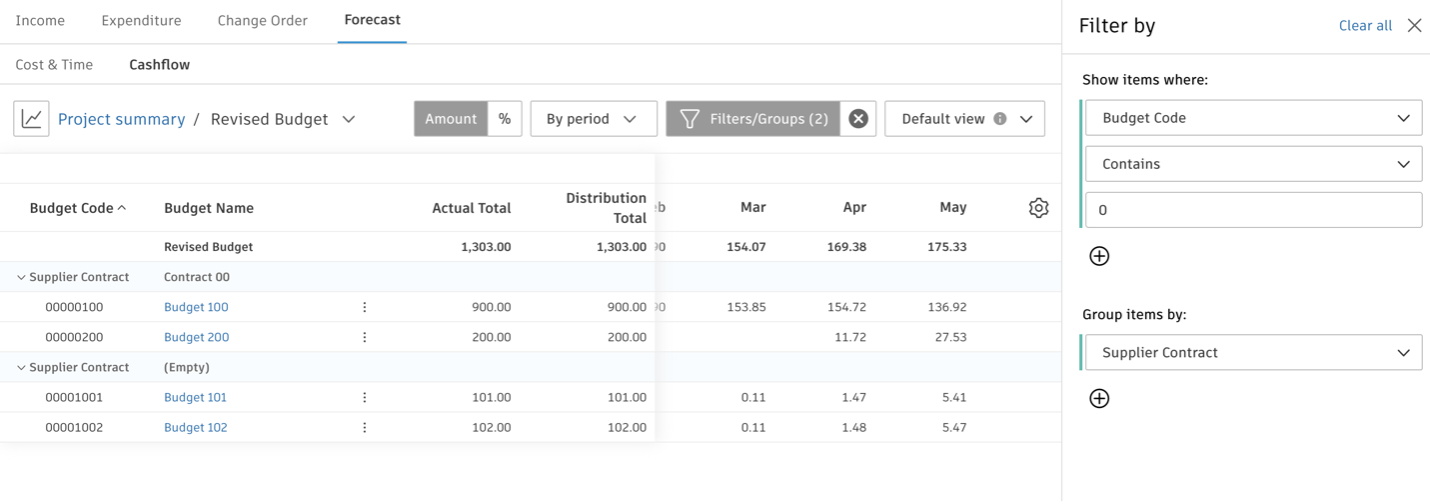Screen dimensions: 1430x504
Task: Switch display to percent (%)
Action: 505,119
